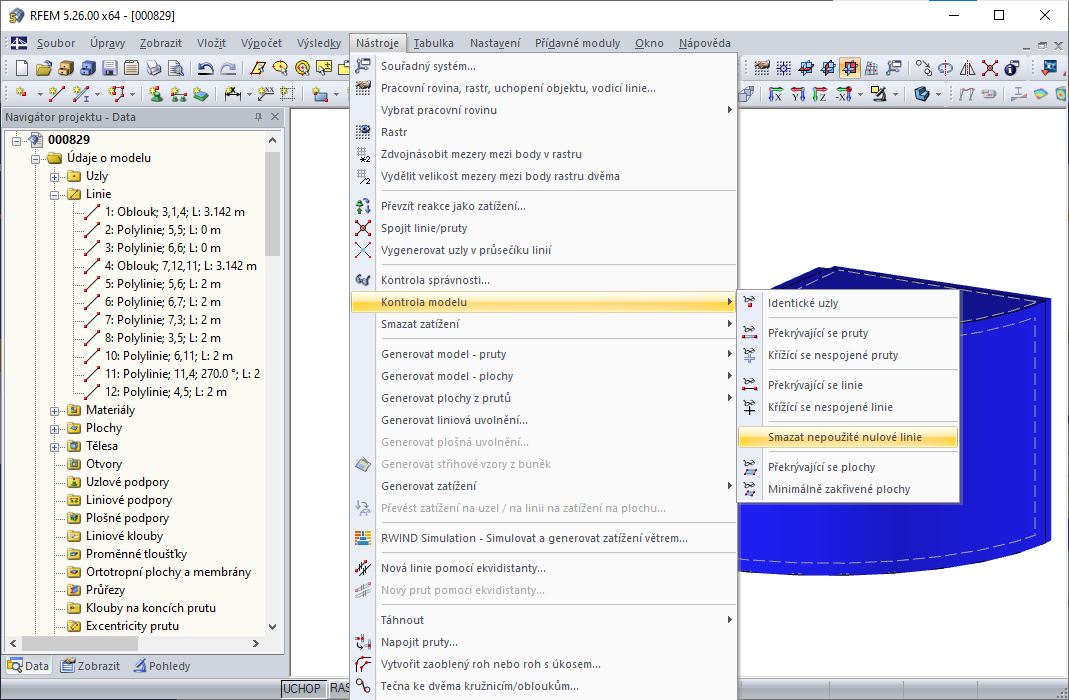Save the model with the floppy disk icon
The height and width of the screenshot is (700, 1069).
[109, 67]
